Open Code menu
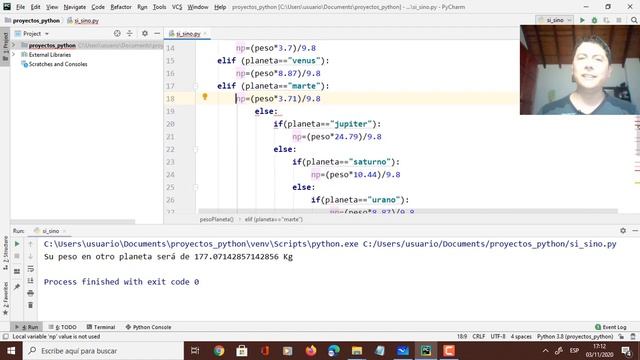 (x=98, y=7)
